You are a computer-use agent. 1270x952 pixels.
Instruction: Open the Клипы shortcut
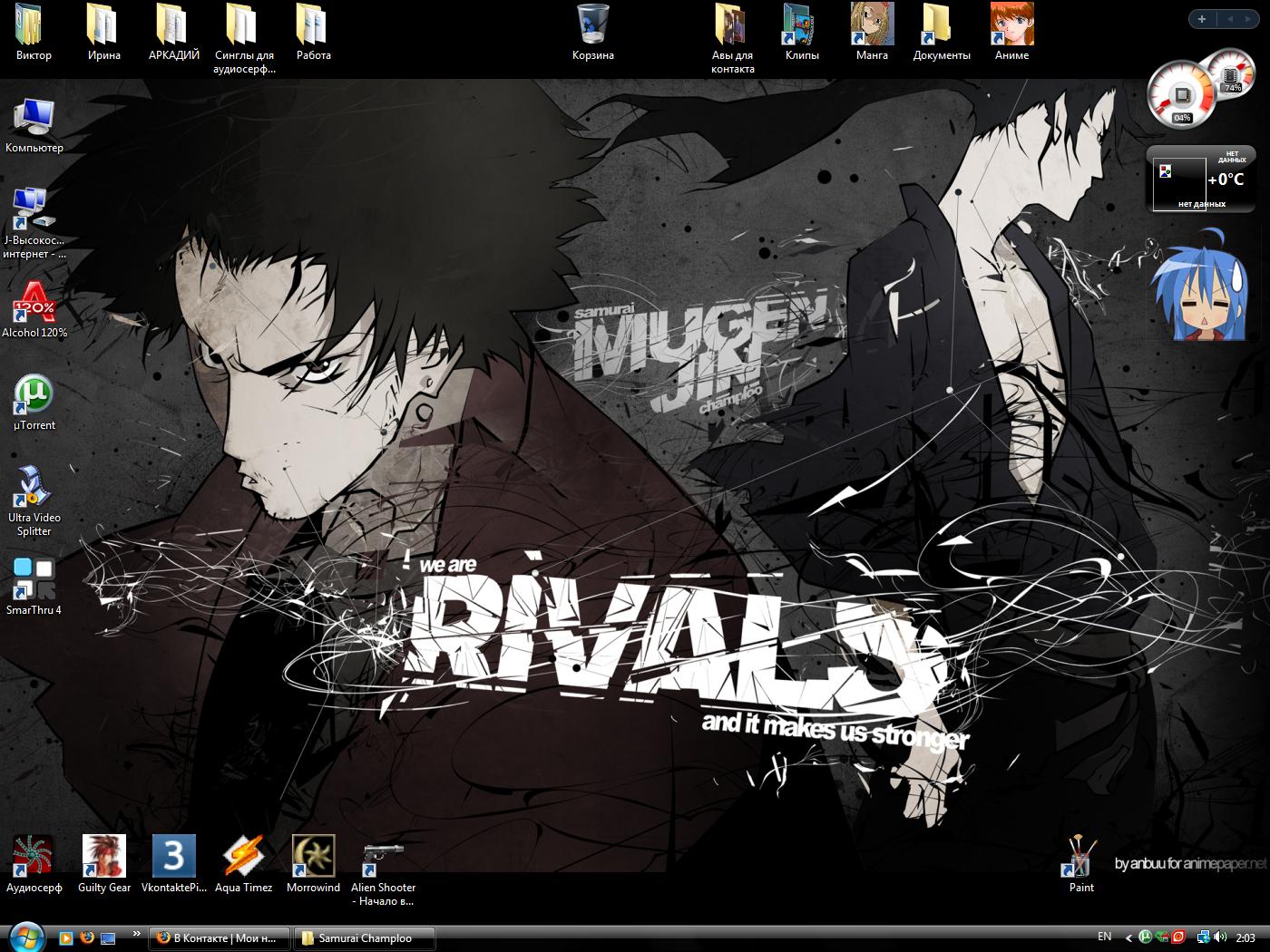[x=802, y=32]
